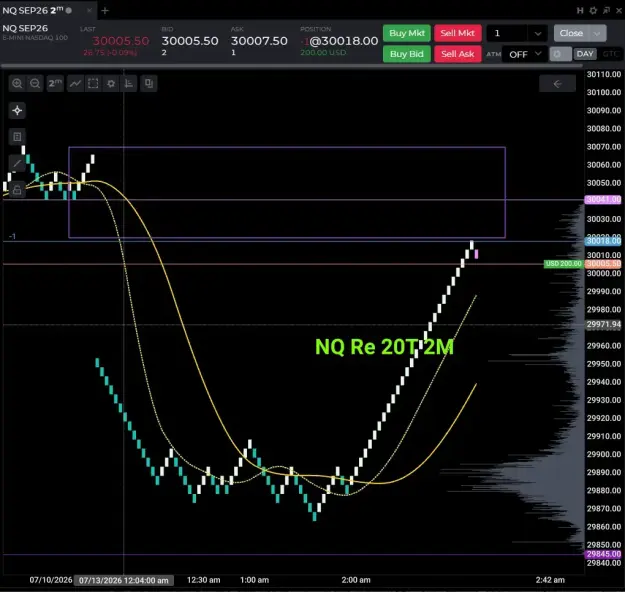Click the 29900.00 price axis label
The height and width of the screenshot is (592, 625).
pyautogui.click(x=603, y=454)
